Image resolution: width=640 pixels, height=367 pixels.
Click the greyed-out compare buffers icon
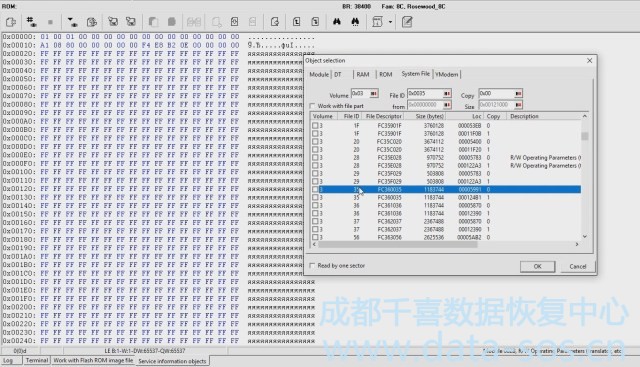[x=193, y=22]
